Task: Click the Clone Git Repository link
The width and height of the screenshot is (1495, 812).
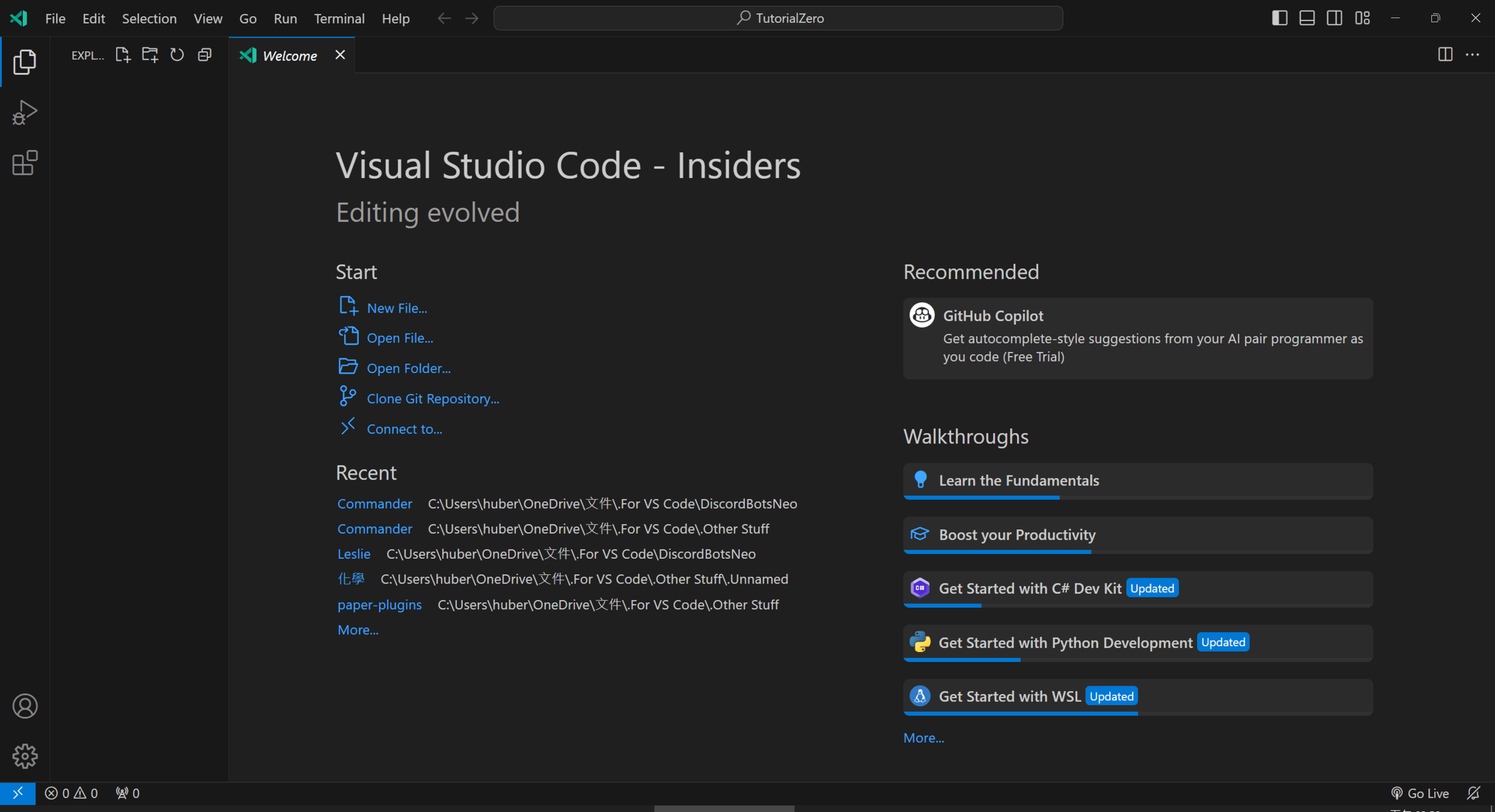Action: coord(432,398)
